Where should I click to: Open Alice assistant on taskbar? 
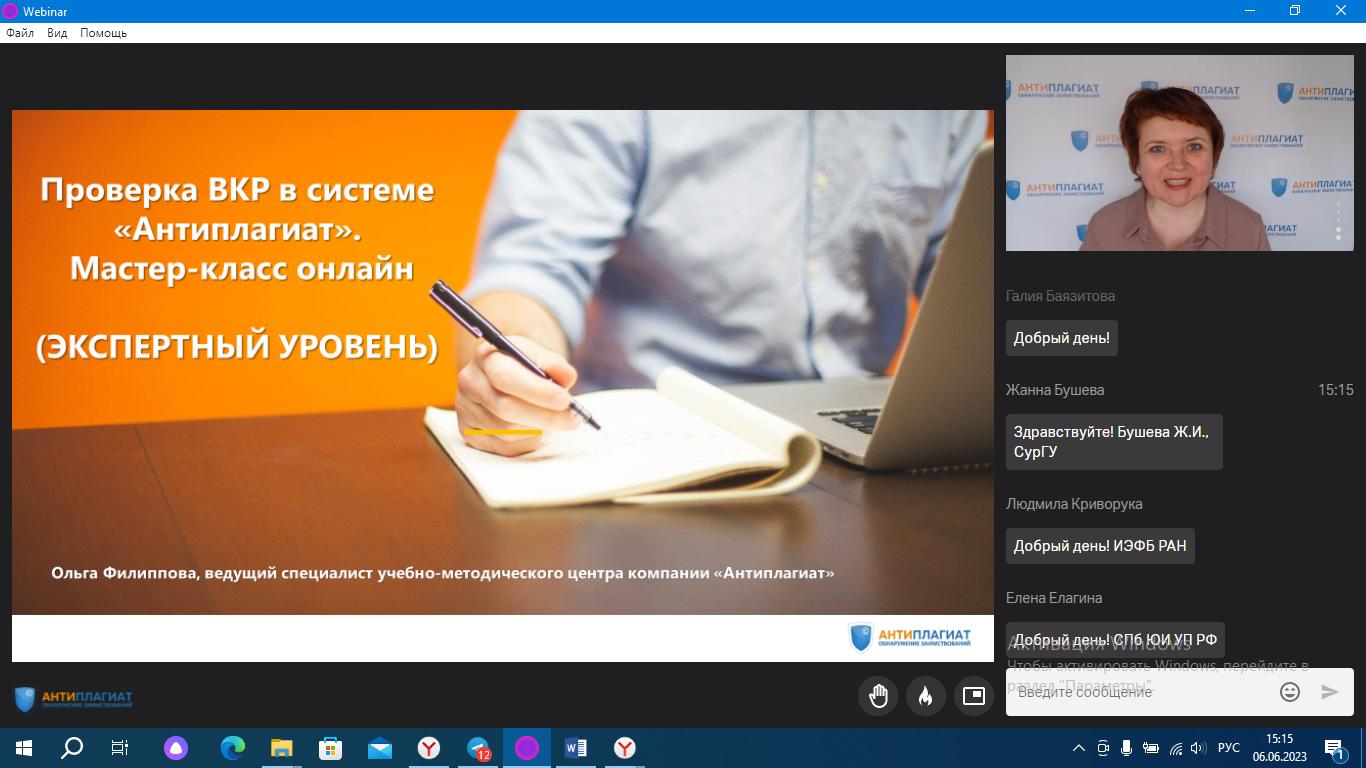click(x=176, y=748)
